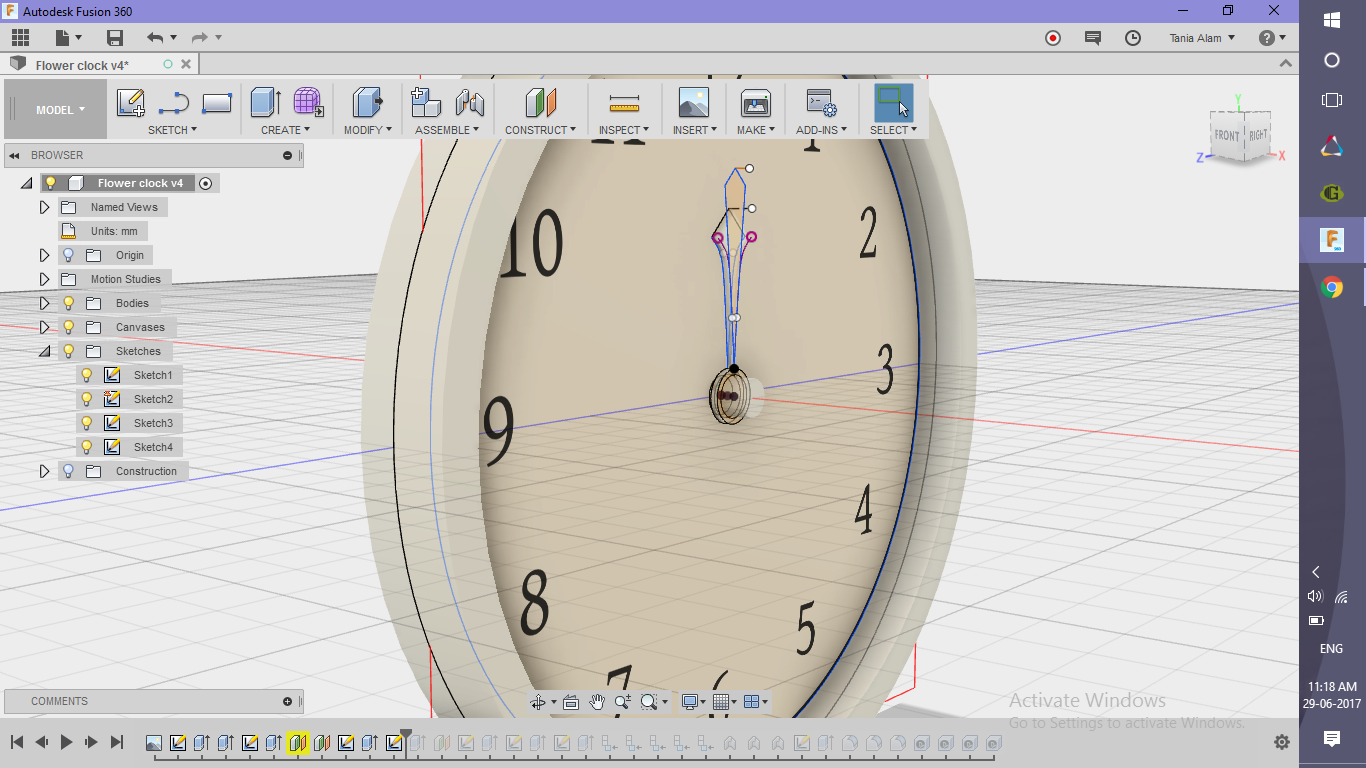Expand the Named Views node
The height and width of the screenshot is (768, 1366).
point(44,207)
